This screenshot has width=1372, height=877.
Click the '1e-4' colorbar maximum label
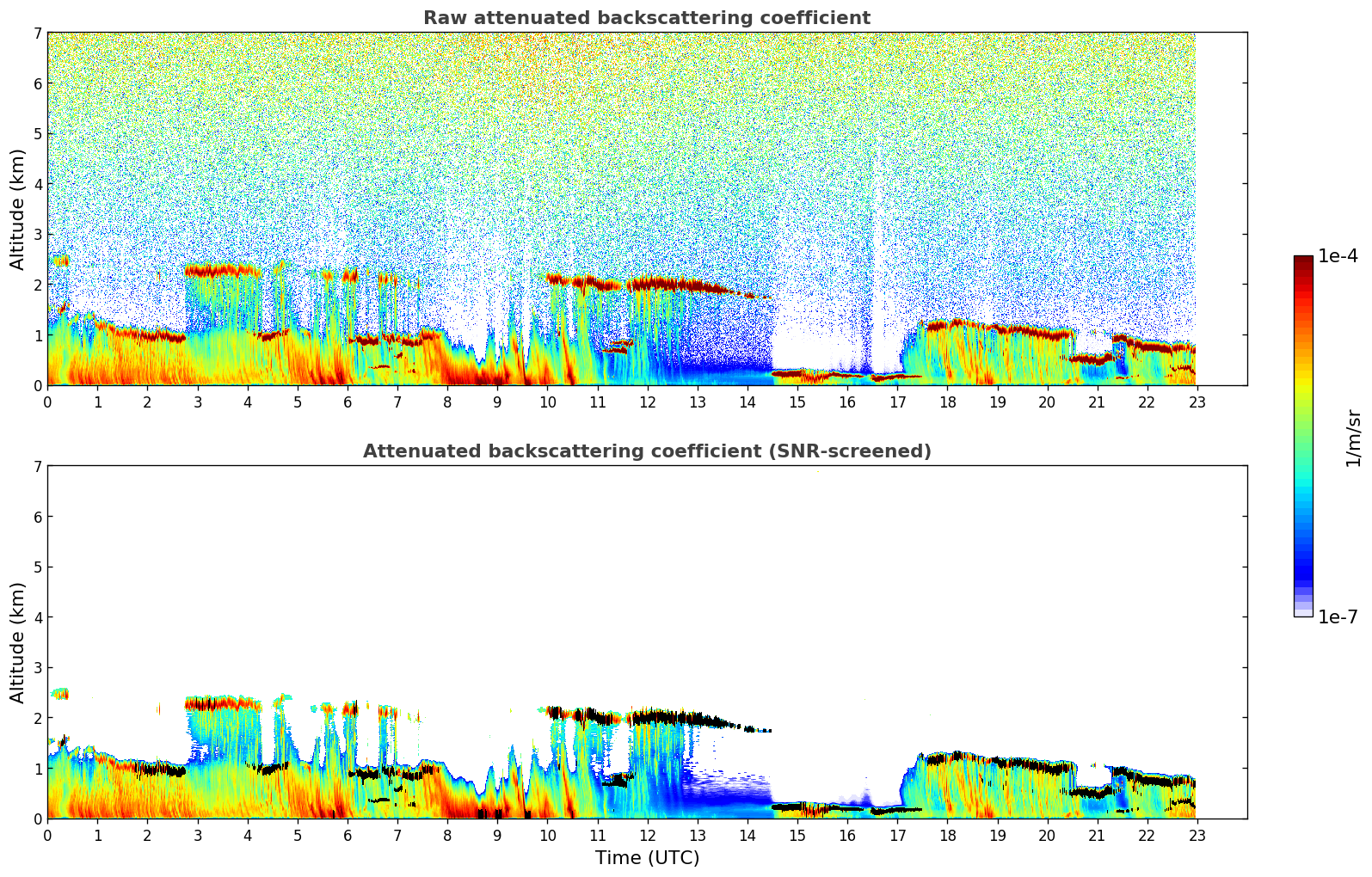tap(1338, 256)
